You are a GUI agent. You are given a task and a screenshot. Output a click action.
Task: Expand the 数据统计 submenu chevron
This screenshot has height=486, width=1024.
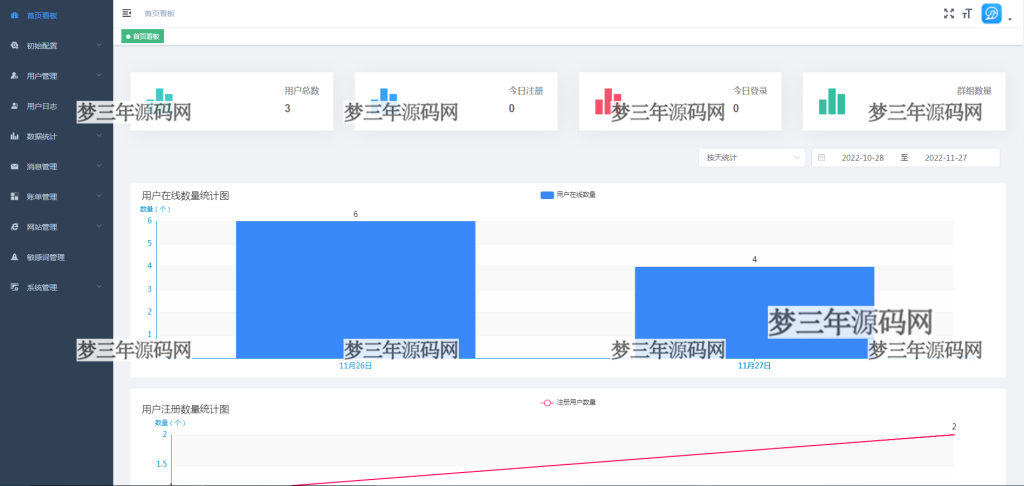coord(99,136)
